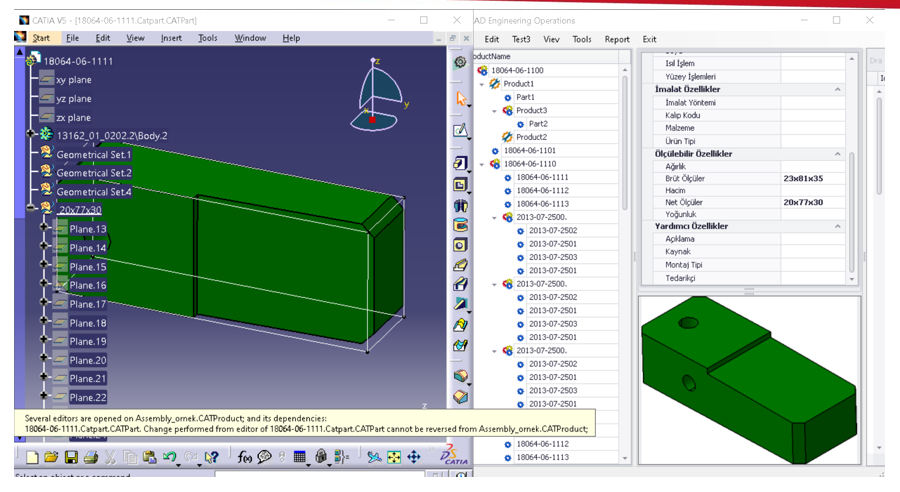This screenshot has height=492, width=900.
Task: Select xy plane in the CATIA tree
Action: click(x=73, y=80)
